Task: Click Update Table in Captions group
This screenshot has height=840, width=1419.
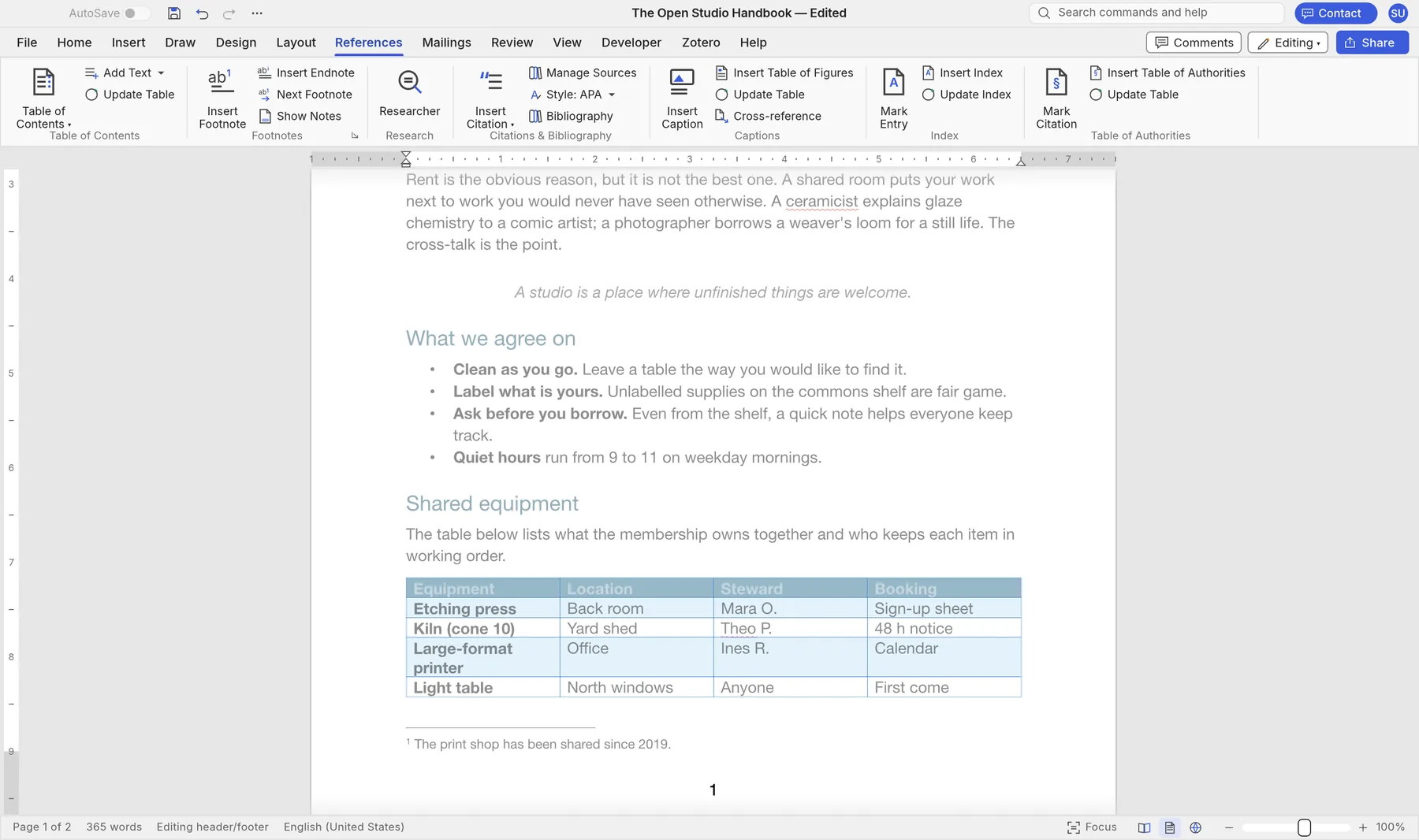Action: click(x=760, y=95)
